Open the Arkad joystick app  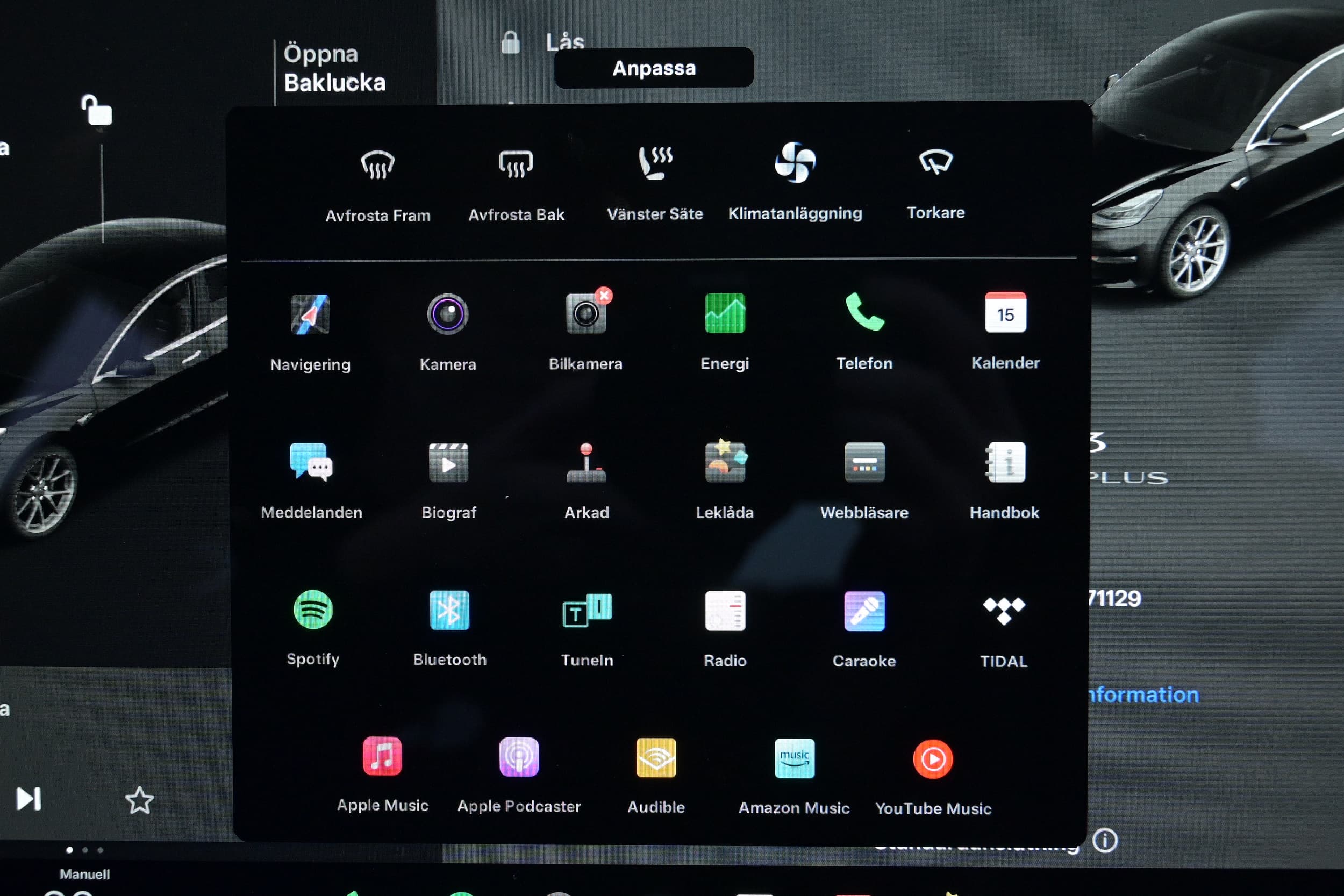tap(587, 463)
